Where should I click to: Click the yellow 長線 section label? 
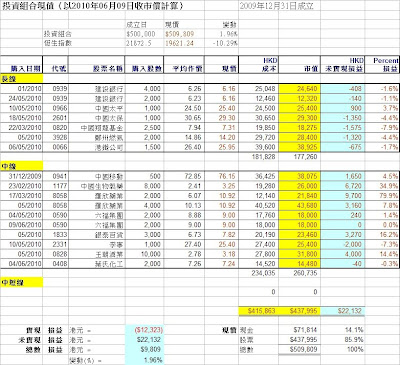[x=22, y=79]
